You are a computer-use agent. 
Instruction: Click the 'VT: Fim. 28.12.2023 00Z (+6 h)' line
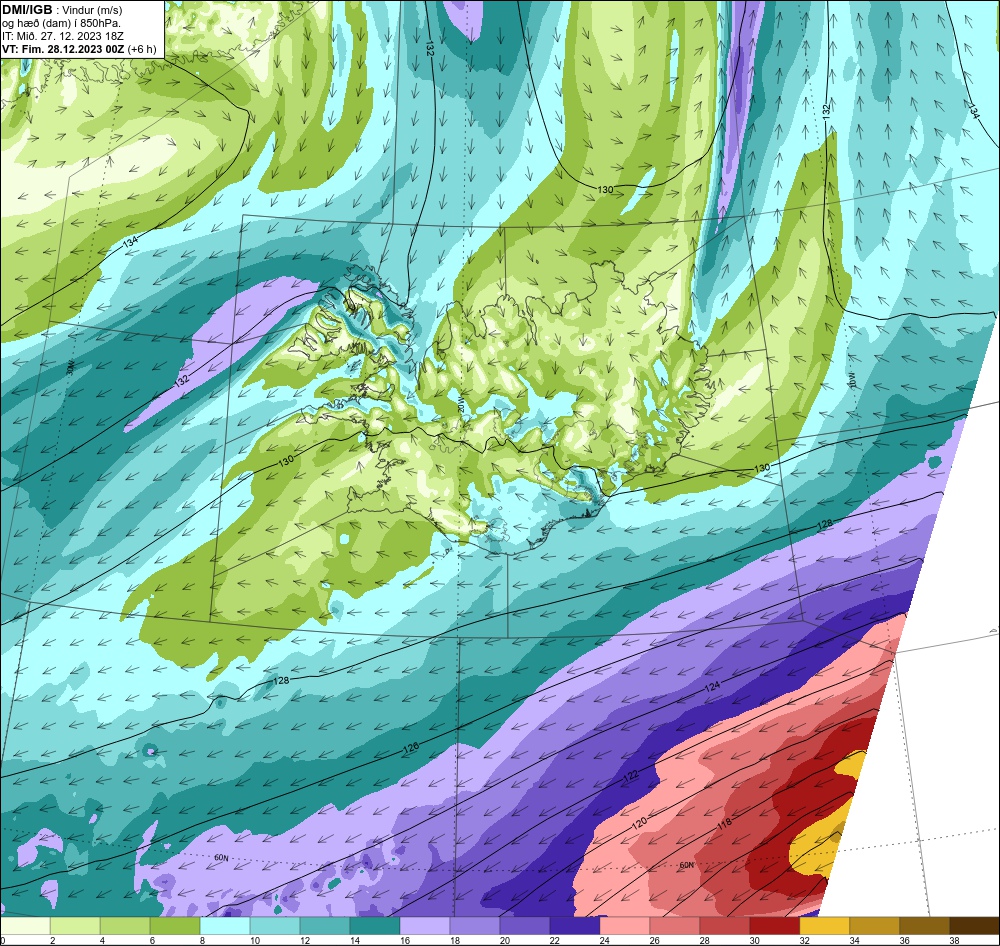click(x=78, y=49)
